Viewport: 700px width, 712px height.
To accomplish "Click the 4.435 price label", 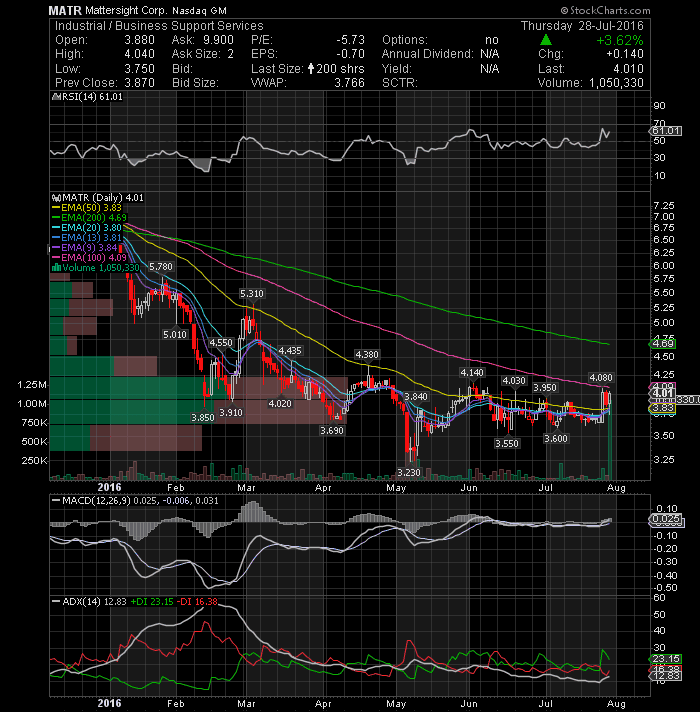I will point(290,351).
